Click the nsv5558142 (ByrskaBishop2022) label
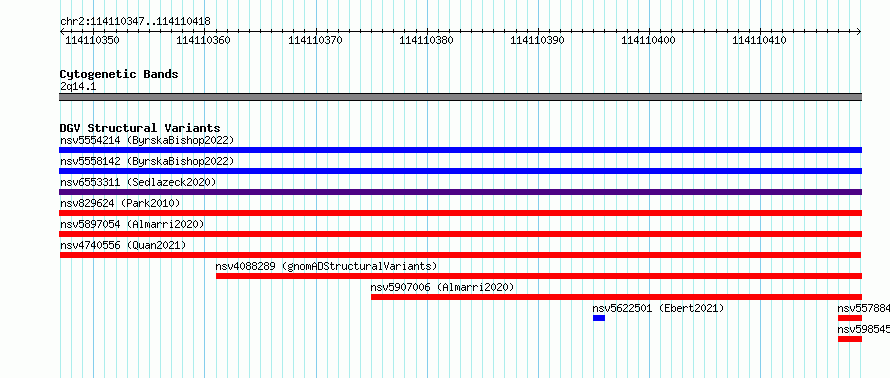The height and width of the screenshot is (378, 890). (x=147, y=161)
